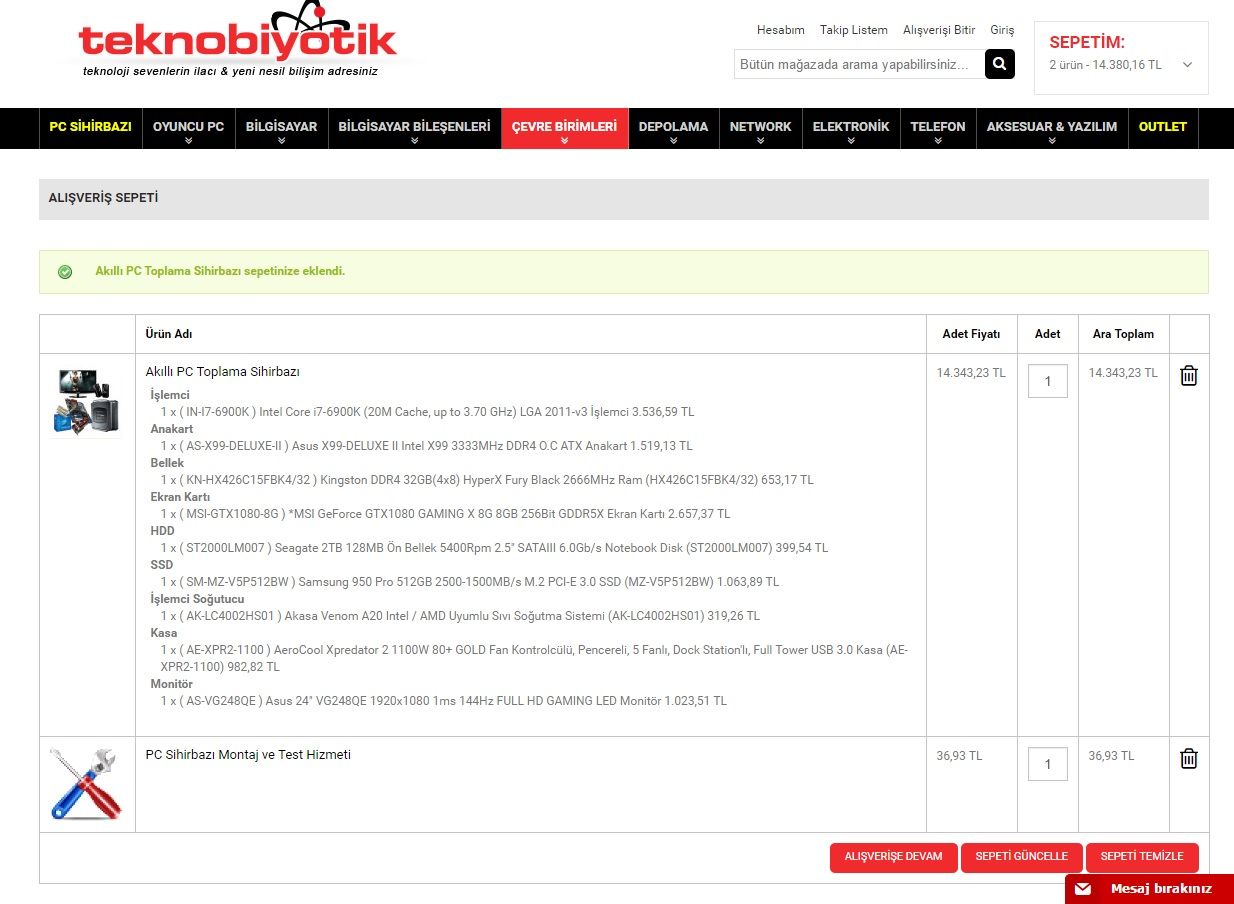Click Alışverişi Bitir link
Screen dimensions: 1234x904
pos(938,30)
